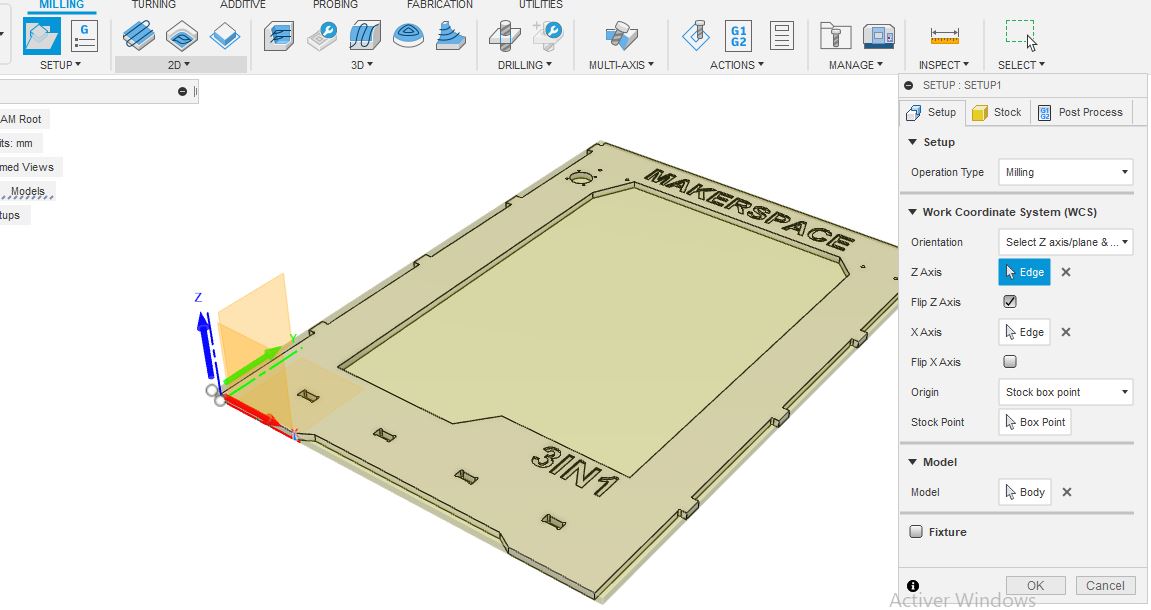Confirm the setup with OK
Image resolution: width=1151 pixels, height=610 pixels.
(x=1036, y=586)
